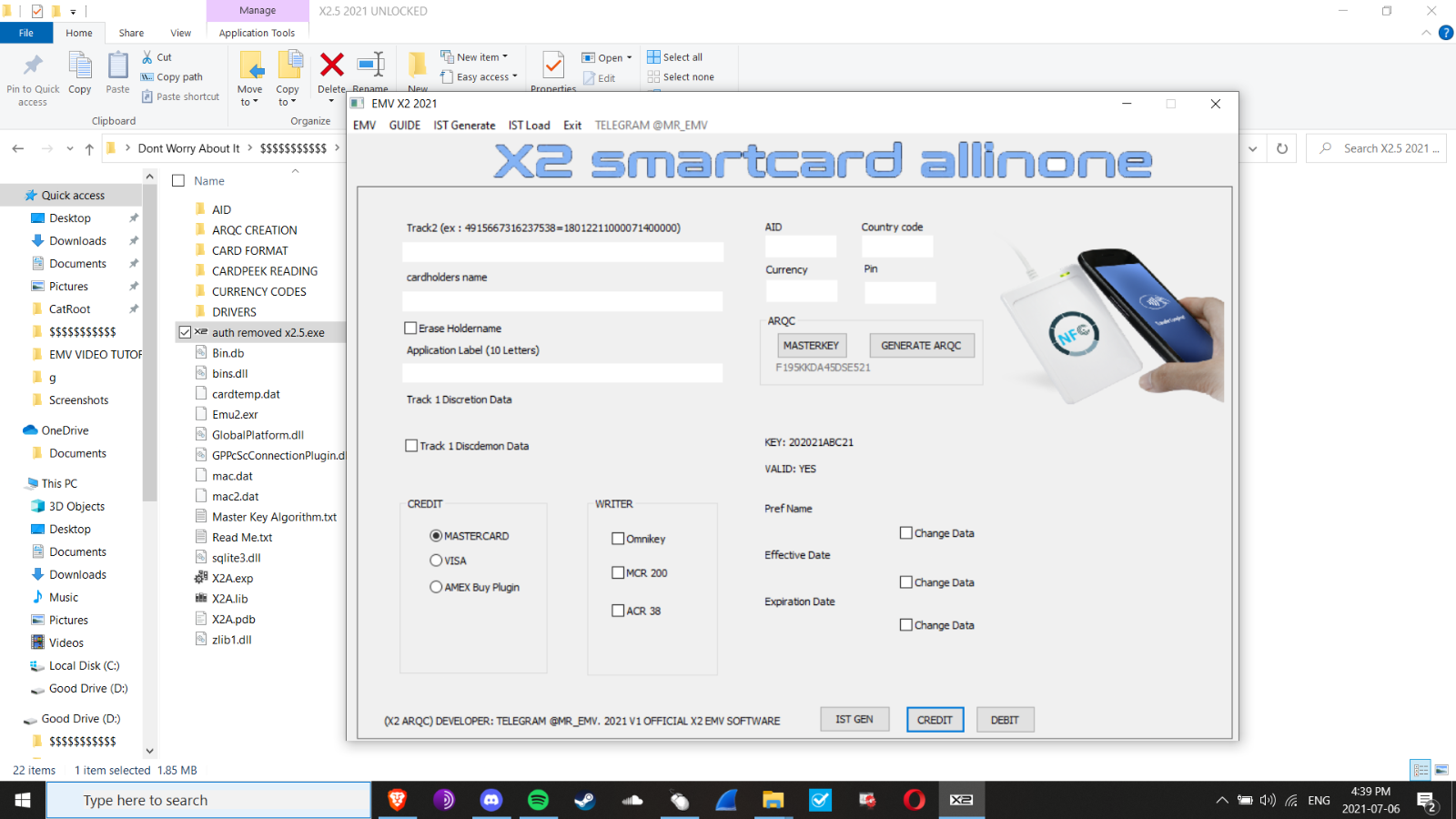This screenshot has width=1456, height=819.
Task: Select the VISA radio button
Action: tap(436, 561)
